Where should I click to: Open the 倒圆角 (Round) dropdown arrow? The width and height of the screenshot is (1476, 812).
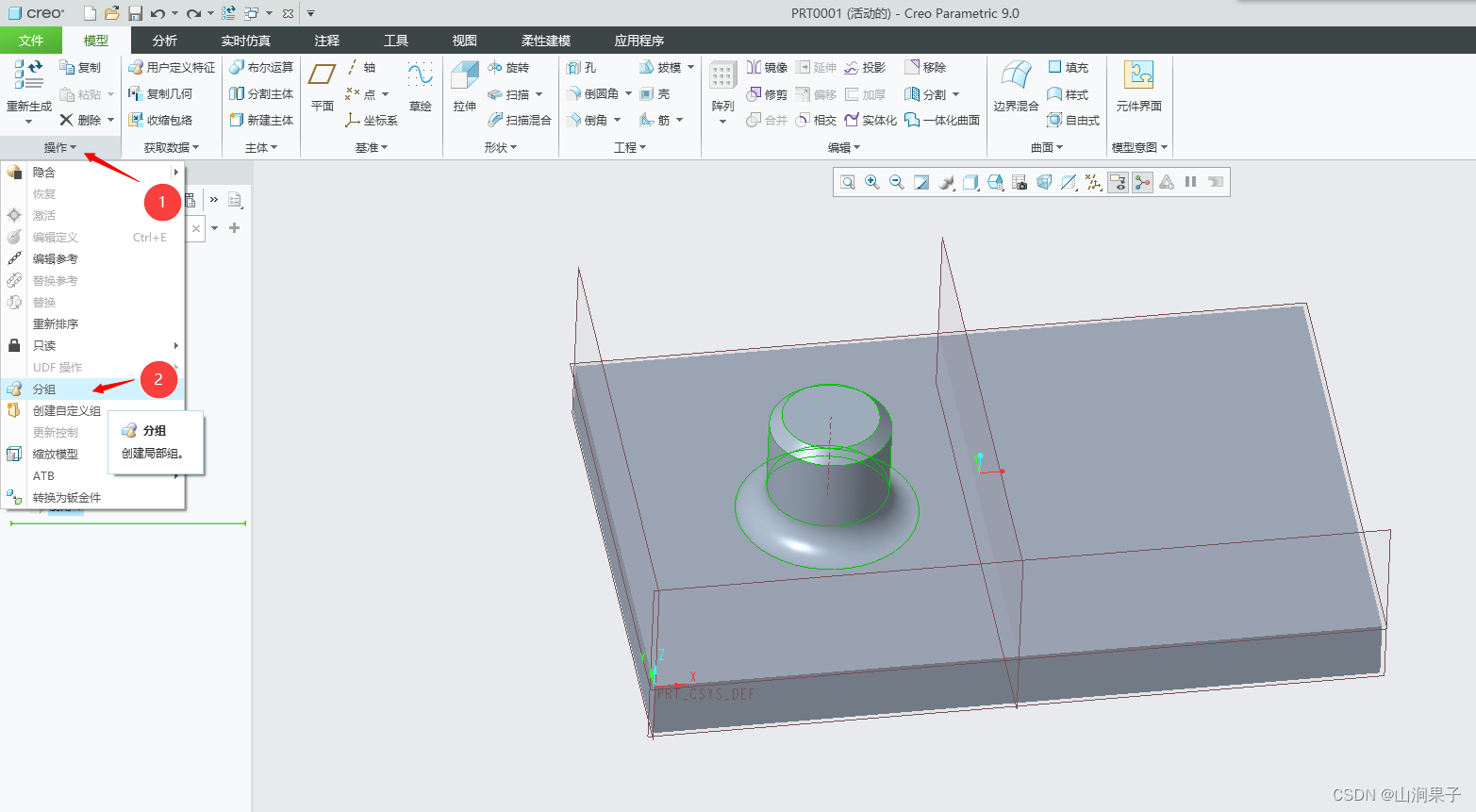[628, 94]
